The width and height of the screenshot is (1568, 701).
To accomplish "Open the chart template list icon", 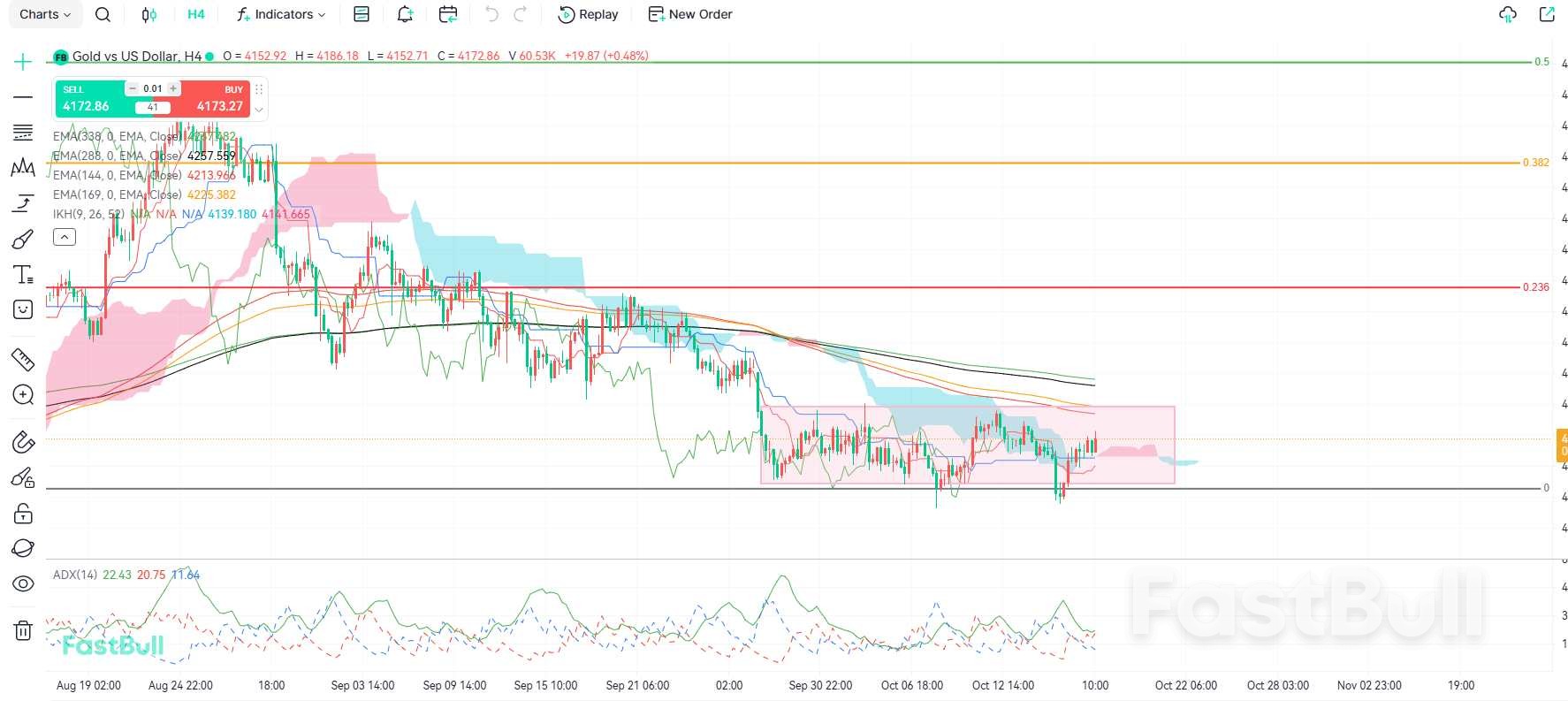I will pyautogui.click(x=361, y=14).
